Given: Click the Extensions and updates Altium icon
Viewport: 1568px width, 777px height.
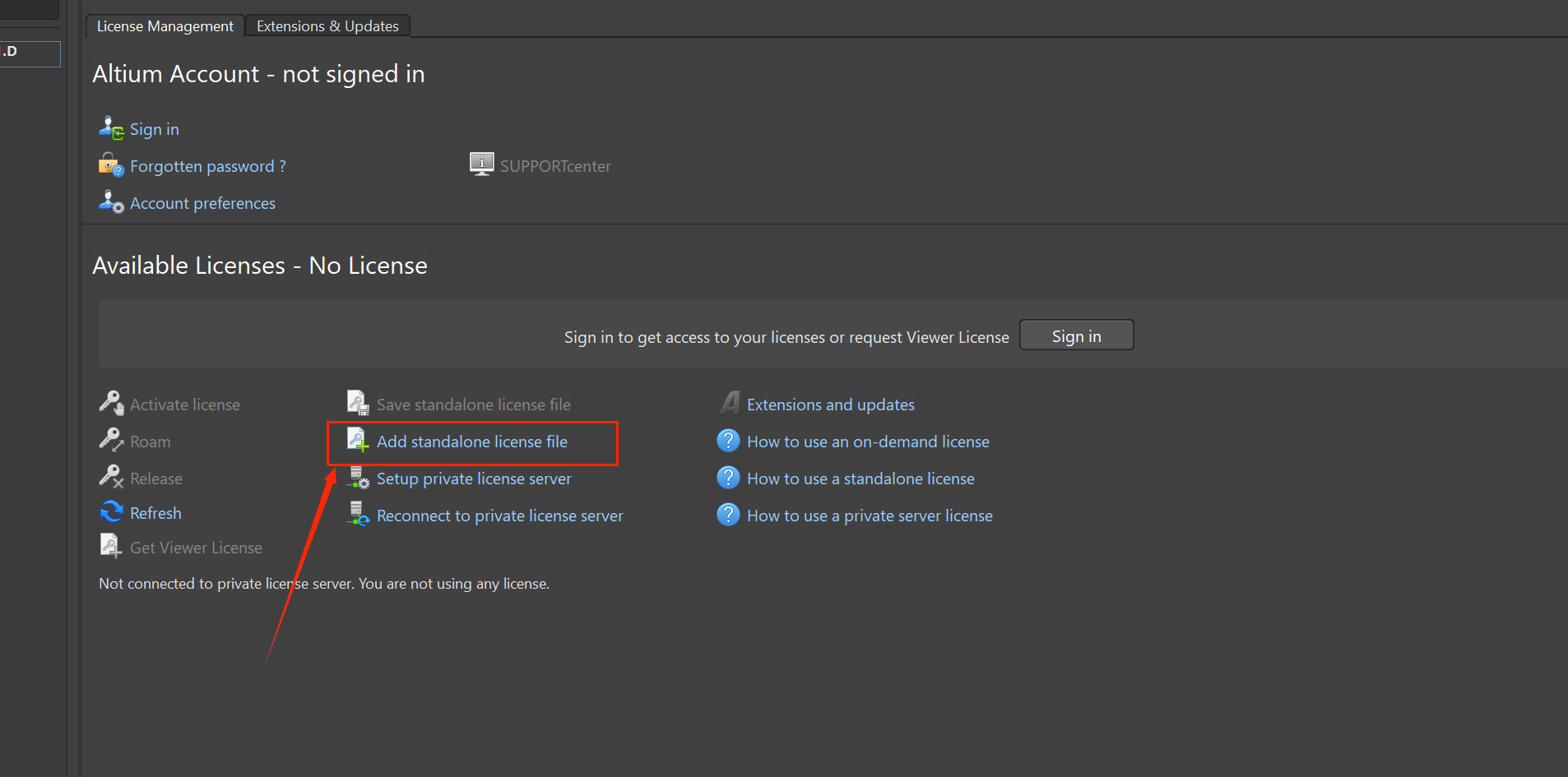Looking at the screenshot, I should point(729,403).
